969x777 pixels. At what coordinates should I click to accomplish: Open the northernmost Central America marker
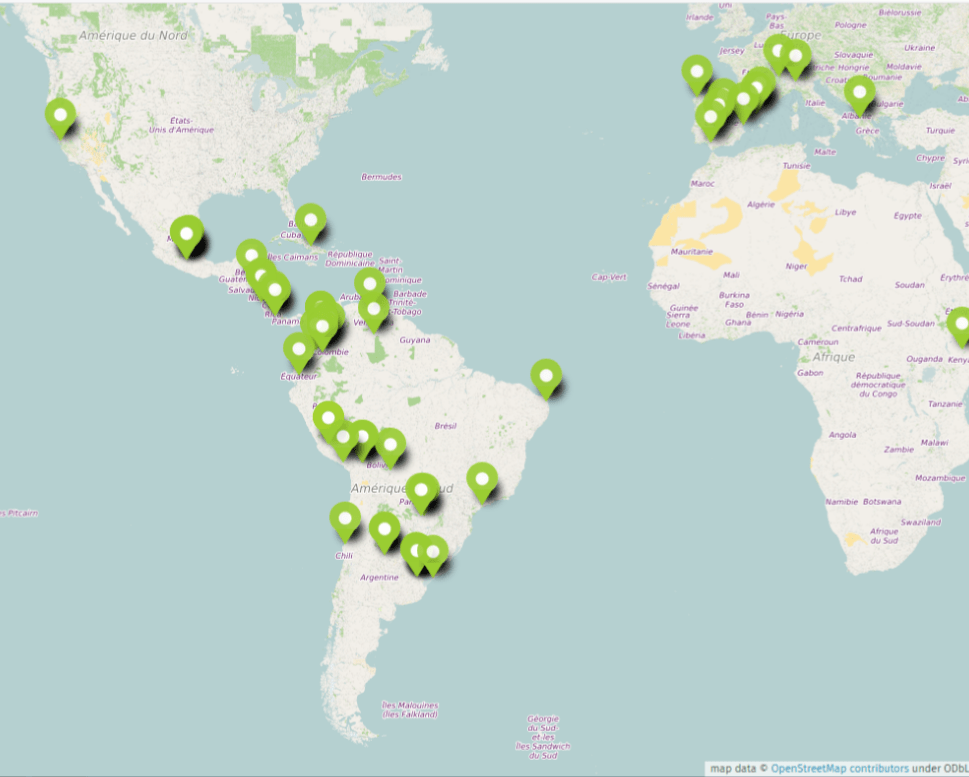pos(251,256)
